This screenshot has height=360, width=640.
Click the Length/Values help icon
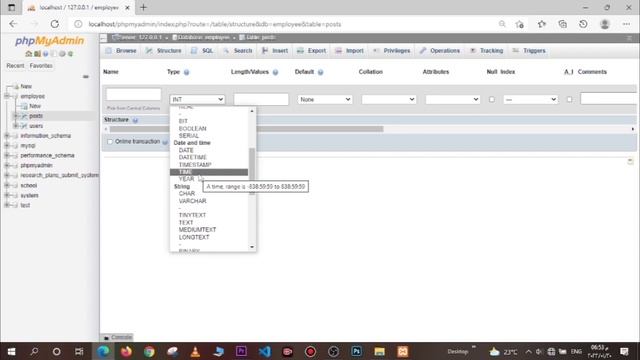coord(276,72)
